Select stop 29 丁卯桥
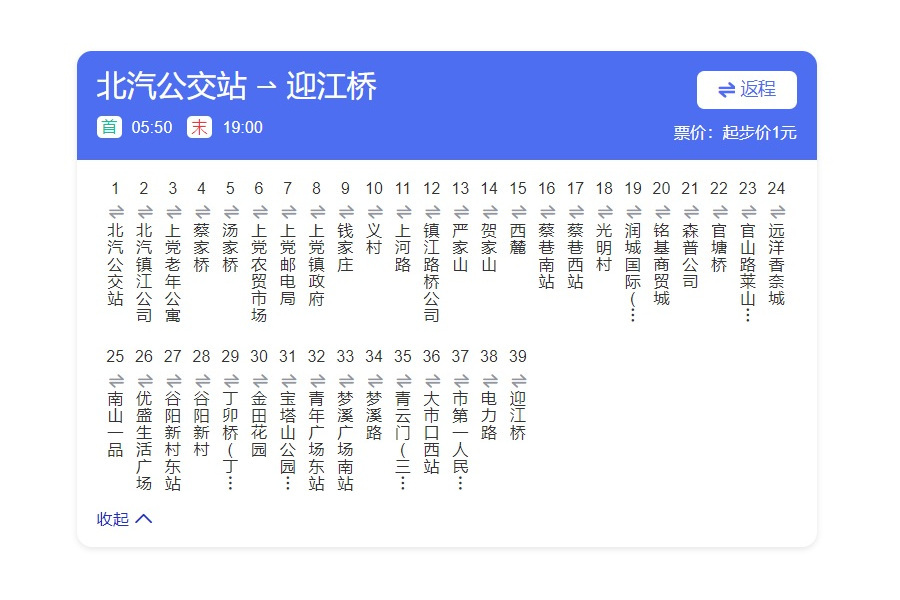This screenshot has height=600, width=900. (x=230, y=441)
